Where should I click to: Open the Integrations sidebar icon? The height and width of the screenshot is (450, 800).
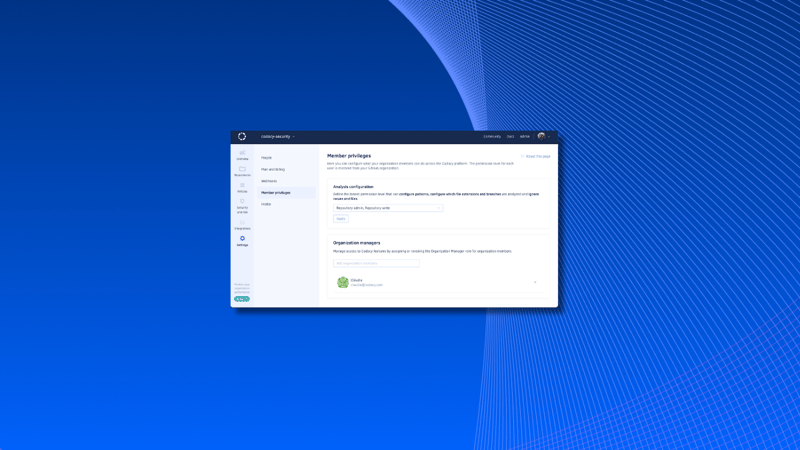pos(242,225)
